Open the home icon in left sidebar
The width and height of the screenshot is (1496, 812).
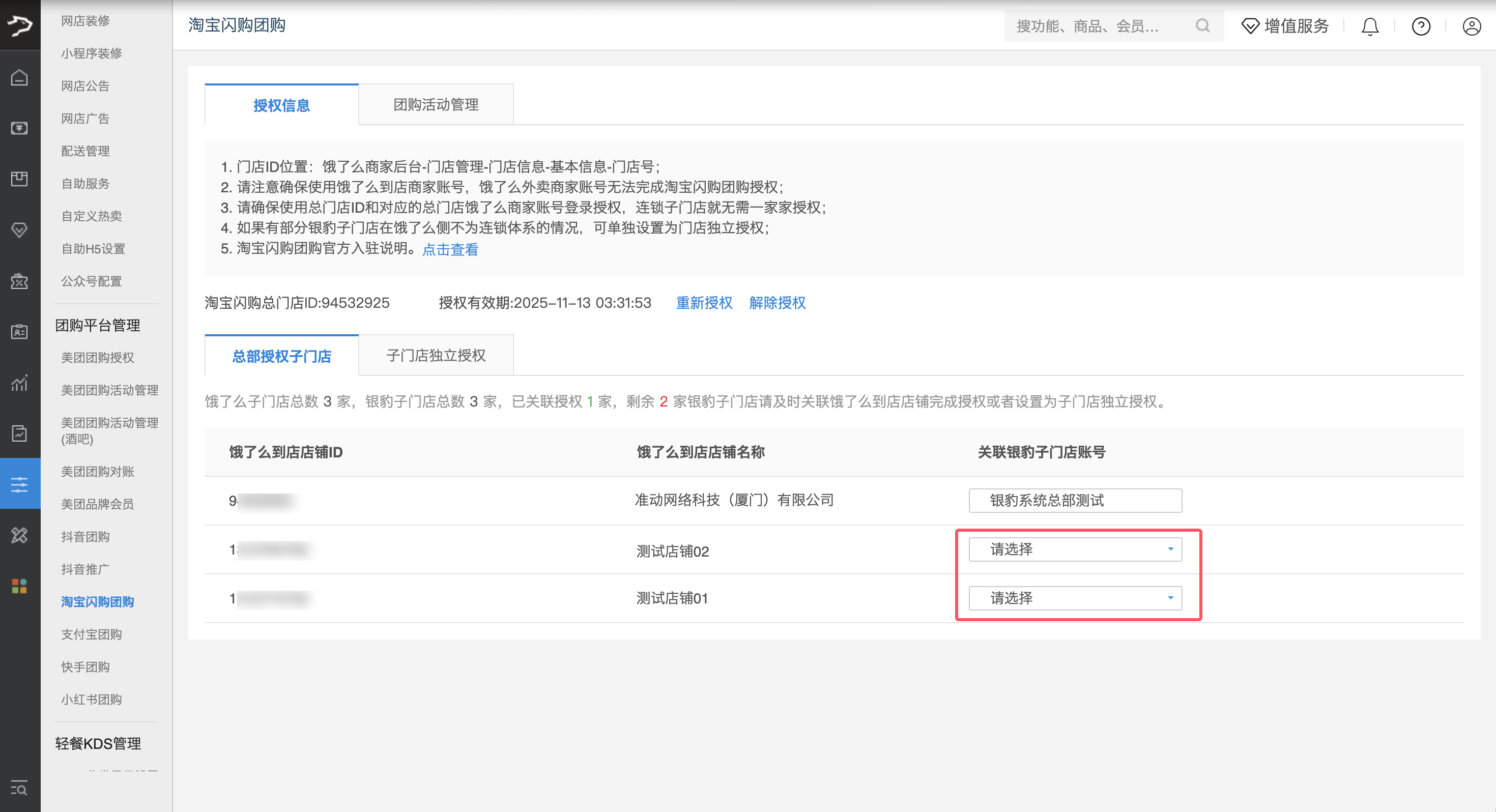[x=20, y=77]
